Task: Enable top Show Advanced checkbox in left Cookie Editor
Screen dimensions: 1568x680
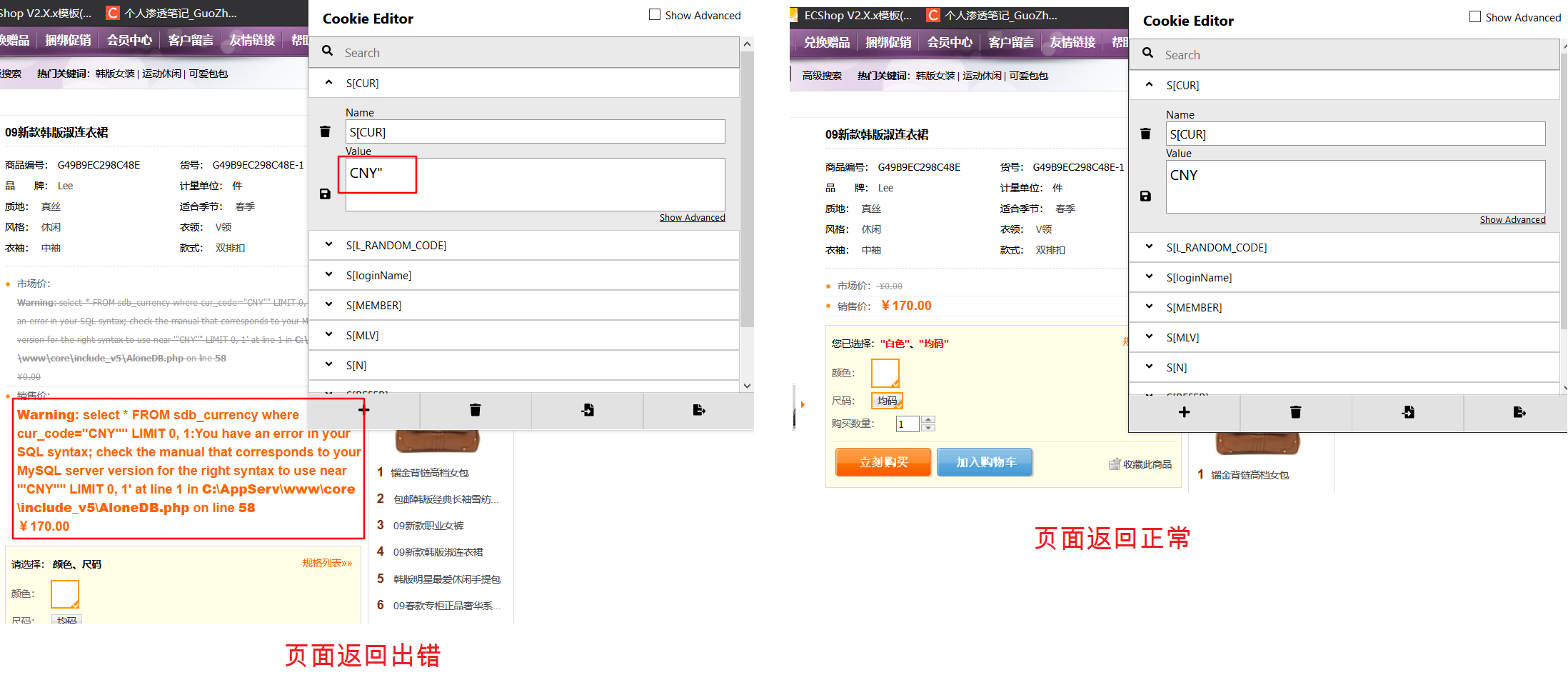Action: click(655, 14)
